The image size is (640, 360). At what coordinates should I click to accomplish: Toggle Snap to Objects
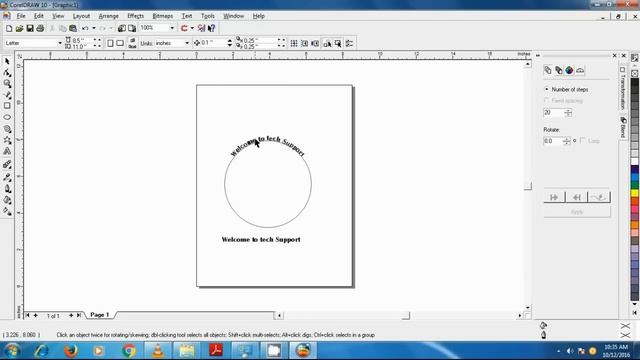(315, 43)
